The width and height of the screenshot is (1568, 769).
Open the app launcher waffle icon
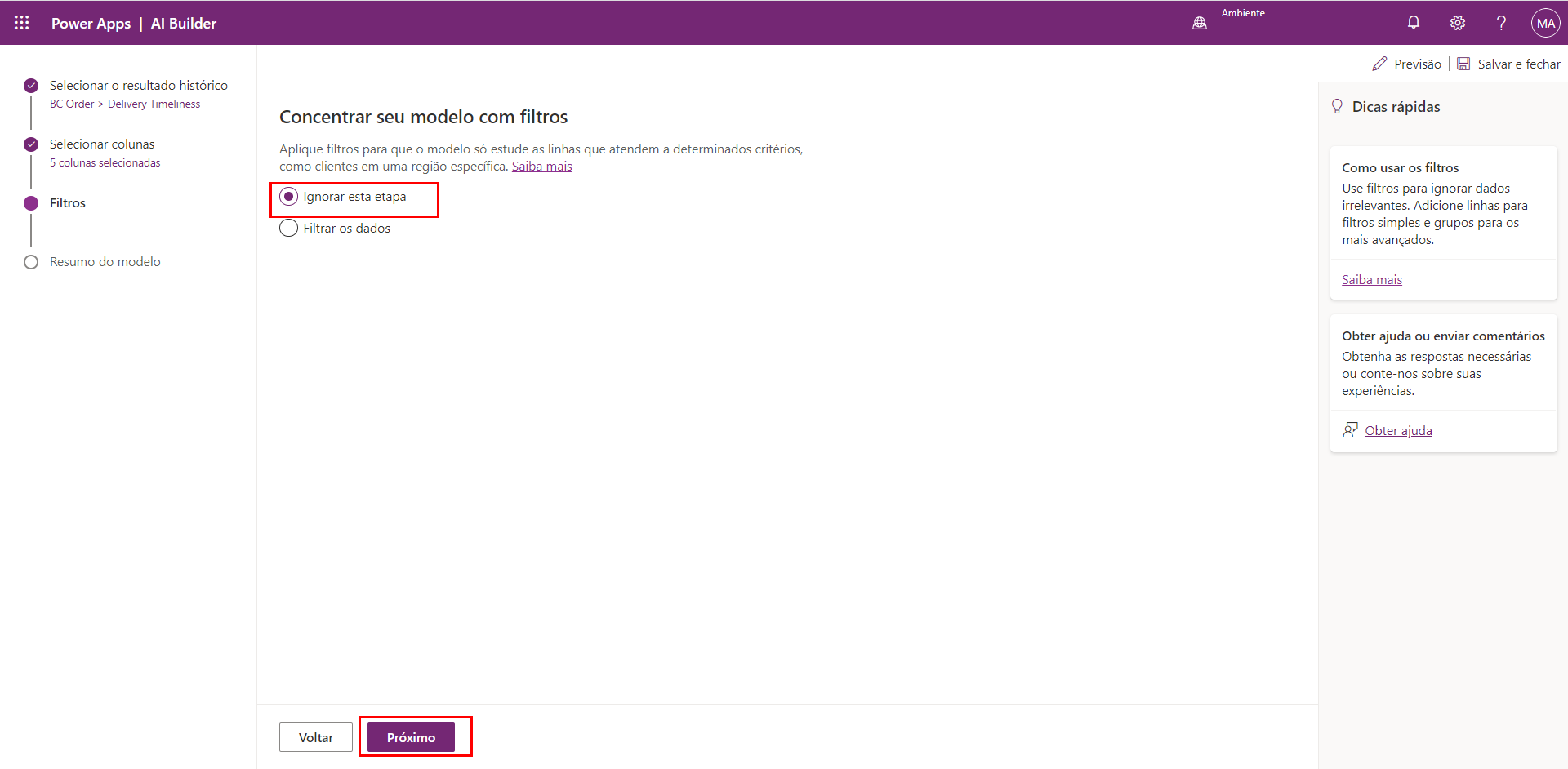[x=22, y=23]
